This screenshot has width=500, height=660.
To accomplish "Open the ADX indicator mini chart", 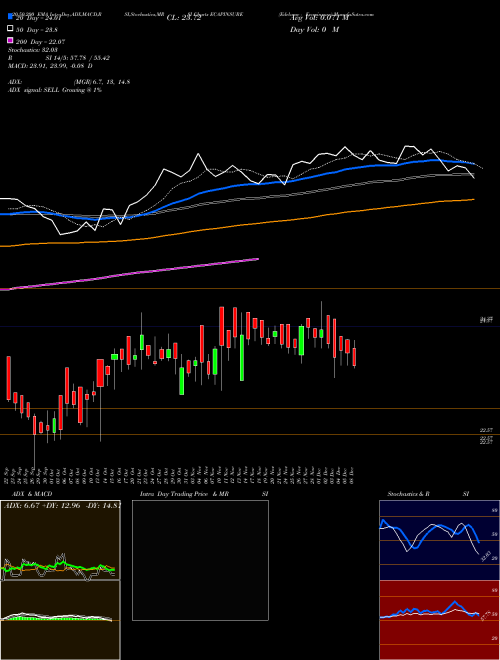I will click(x=60, y=540).
